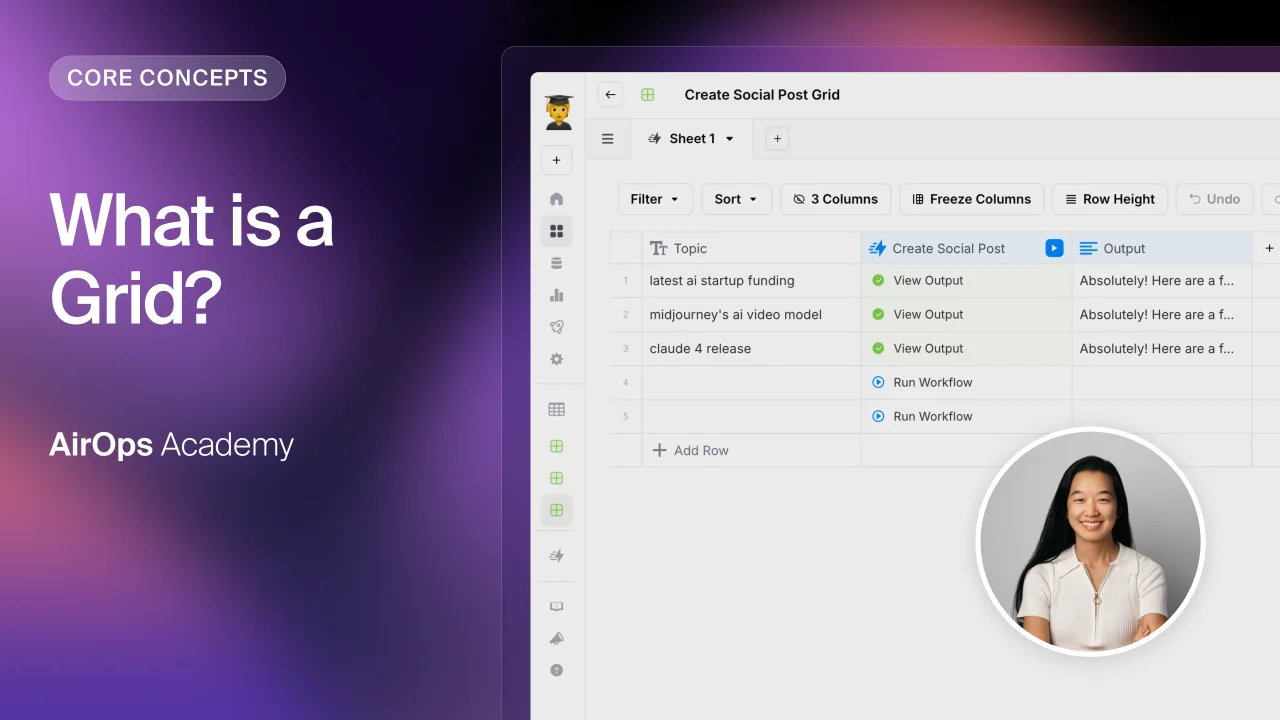The width and height of the screenshot is (1280, 720).
Task: Run Workflow in row 4
Action: pyautogui.click(x=923, y=383)
